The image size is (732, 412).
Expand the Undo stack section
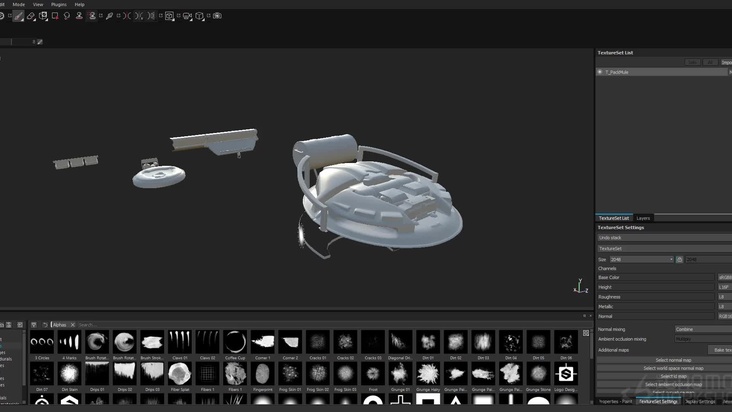[665, 238]
